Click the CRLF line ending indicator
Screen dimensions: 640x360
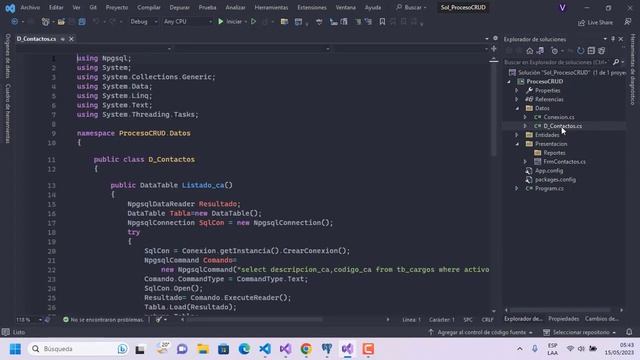[487, 320]
